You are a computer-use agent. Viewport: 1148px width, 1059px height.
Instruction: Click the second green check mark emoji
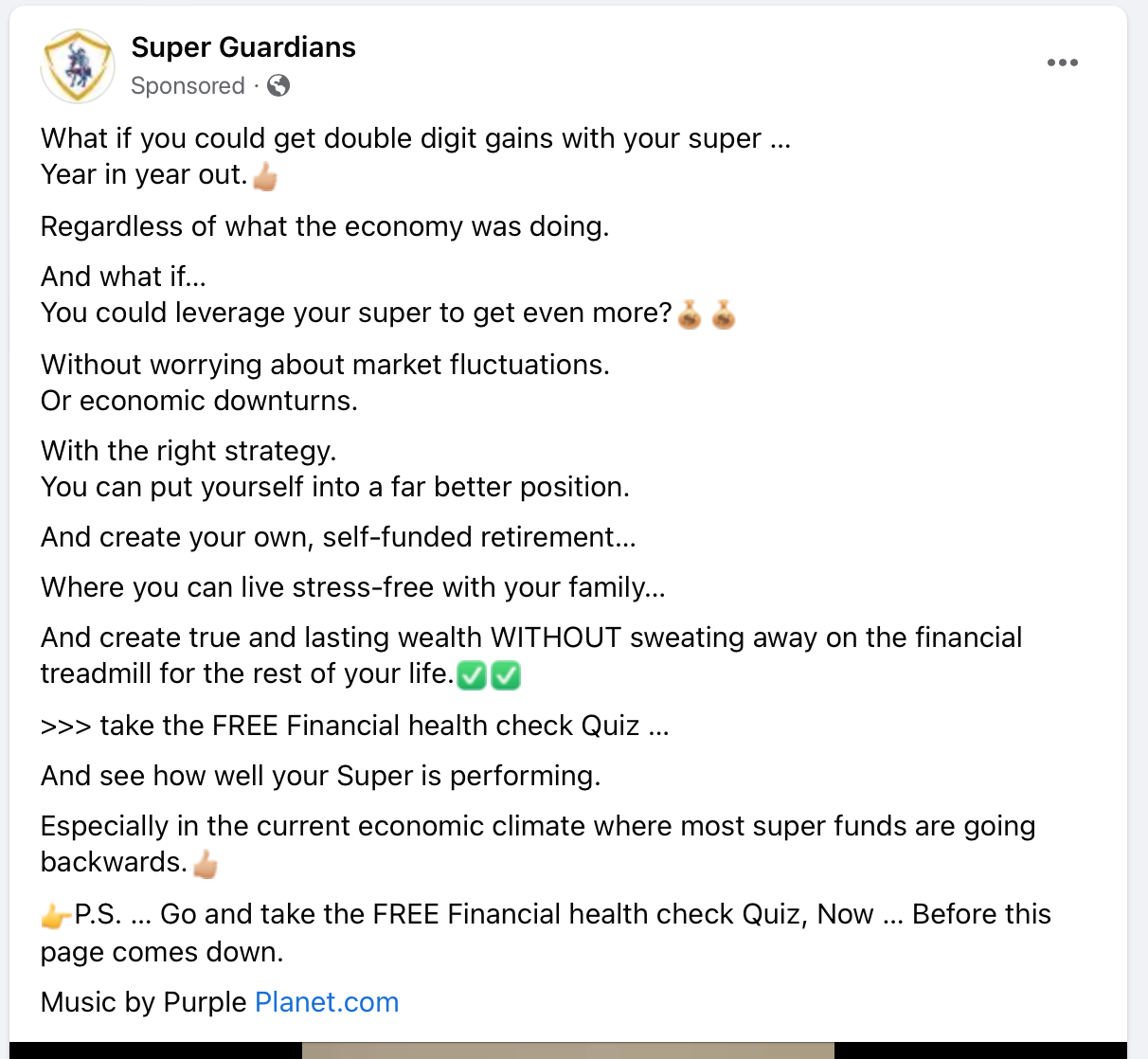(x=507, y=675)
